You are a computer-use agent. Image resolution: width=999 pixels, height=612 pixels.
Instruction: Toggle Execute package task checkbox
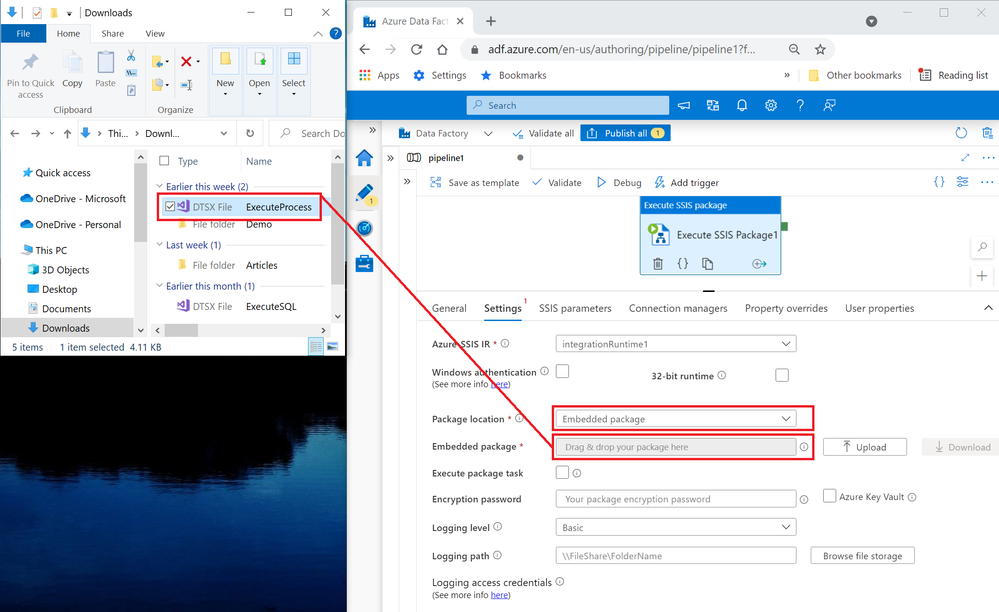[x=562, y=472]
